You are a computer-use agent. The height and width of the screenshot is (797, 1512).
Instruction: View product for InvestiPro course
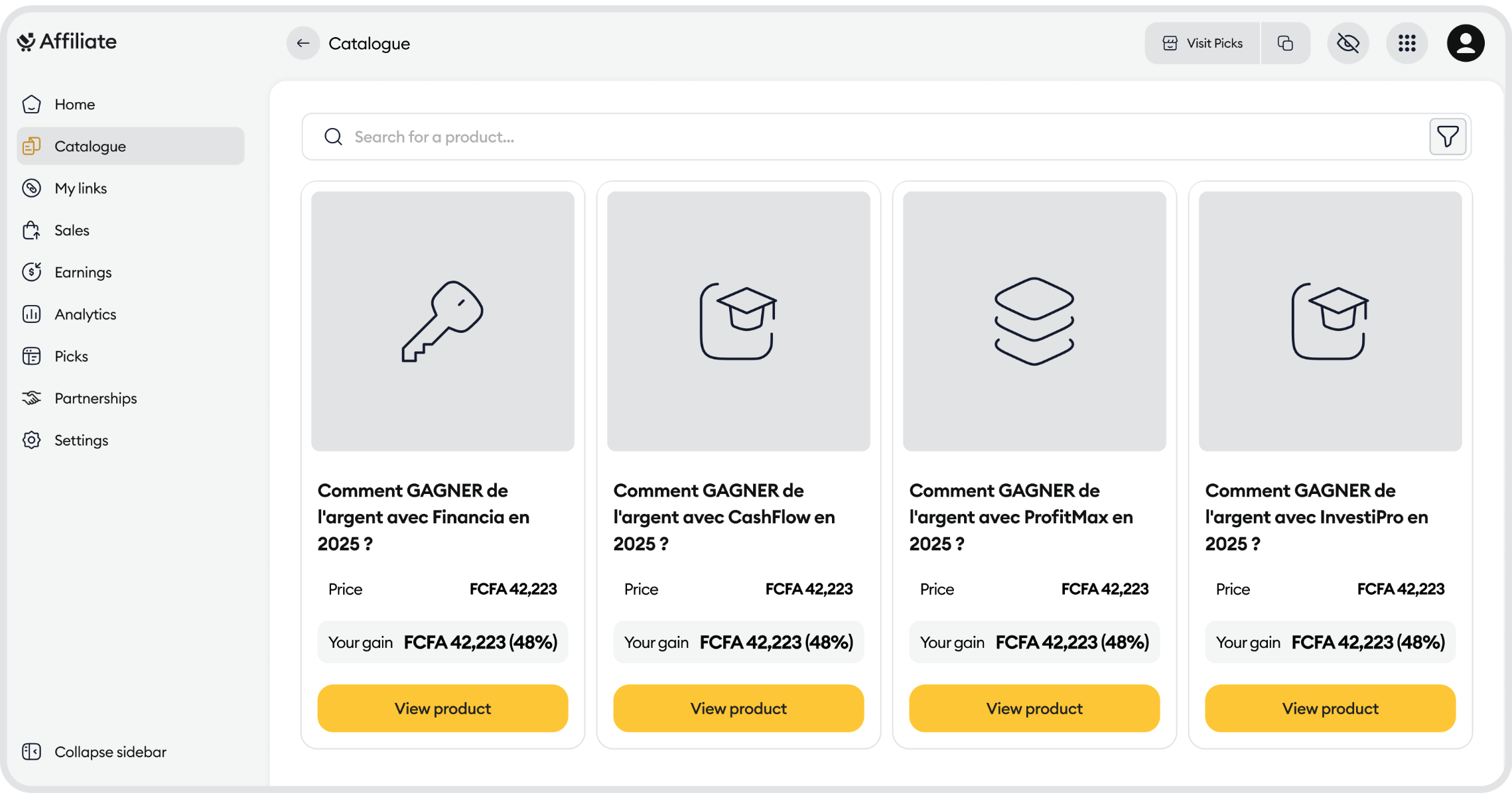pyautogui.click(x=1330, y=708)
